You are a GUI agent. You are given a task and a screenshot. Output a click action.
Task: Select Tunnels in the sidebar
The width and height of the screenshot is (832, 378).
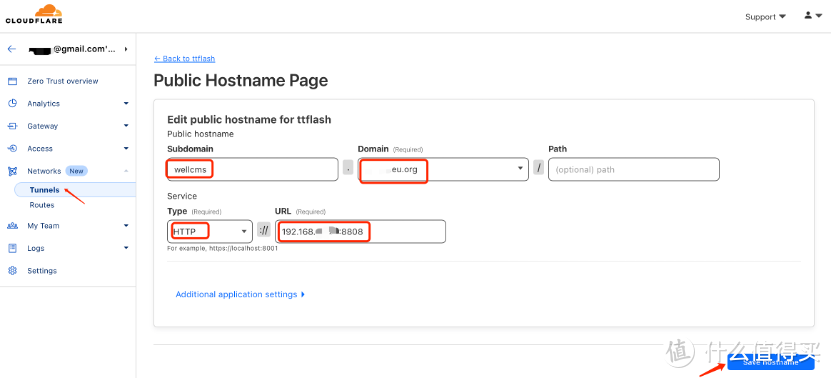[45, 190]
